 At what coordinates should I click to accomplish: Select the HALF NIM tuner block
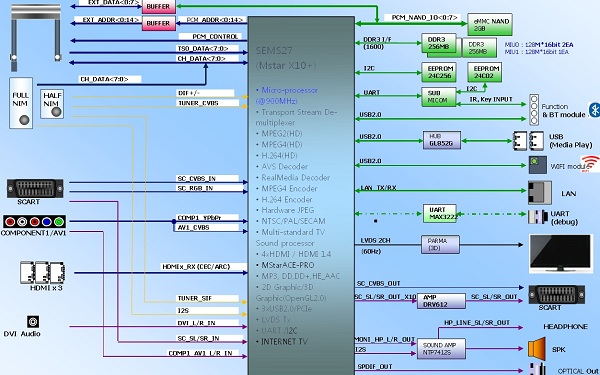click(52, 104)
